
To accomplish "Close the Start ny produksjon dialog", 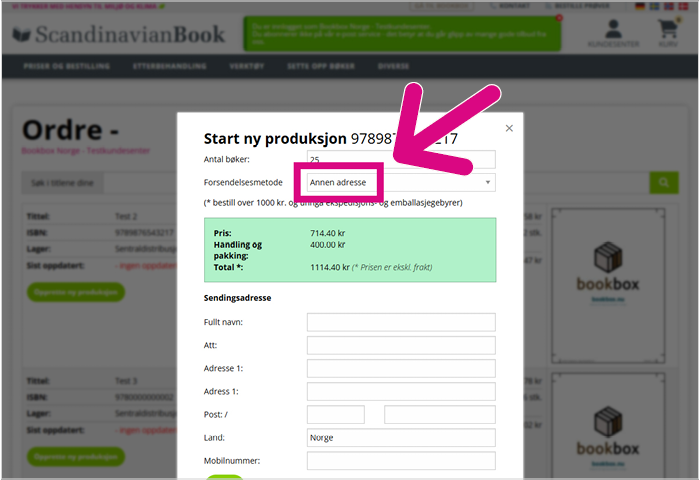I will pos(509,128).
